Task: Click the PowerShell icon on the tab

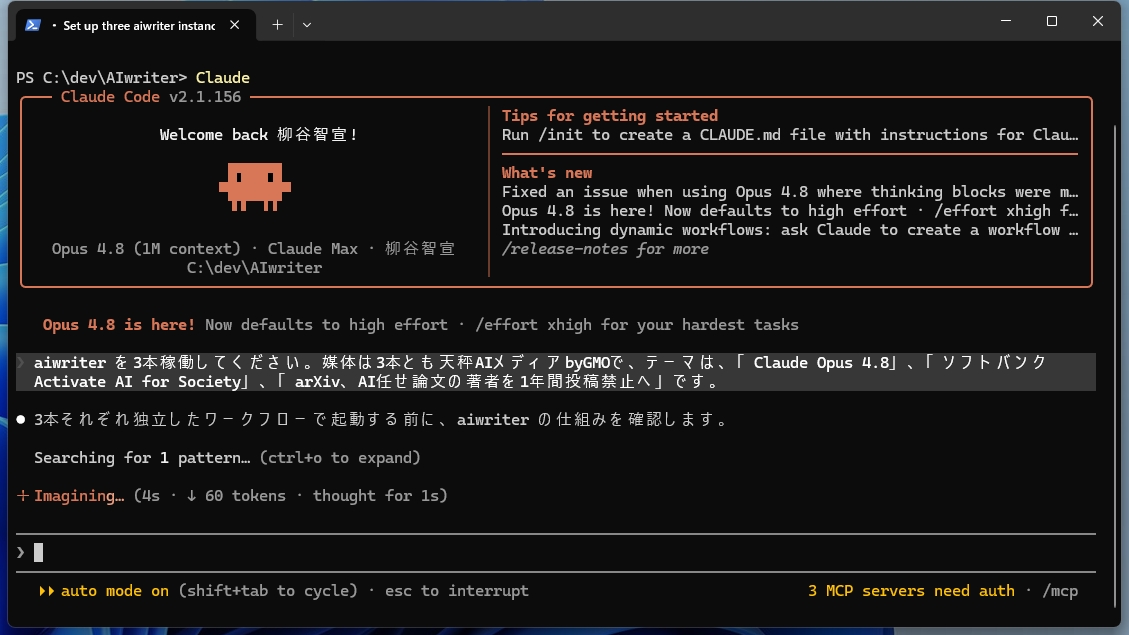Action: 32,25
